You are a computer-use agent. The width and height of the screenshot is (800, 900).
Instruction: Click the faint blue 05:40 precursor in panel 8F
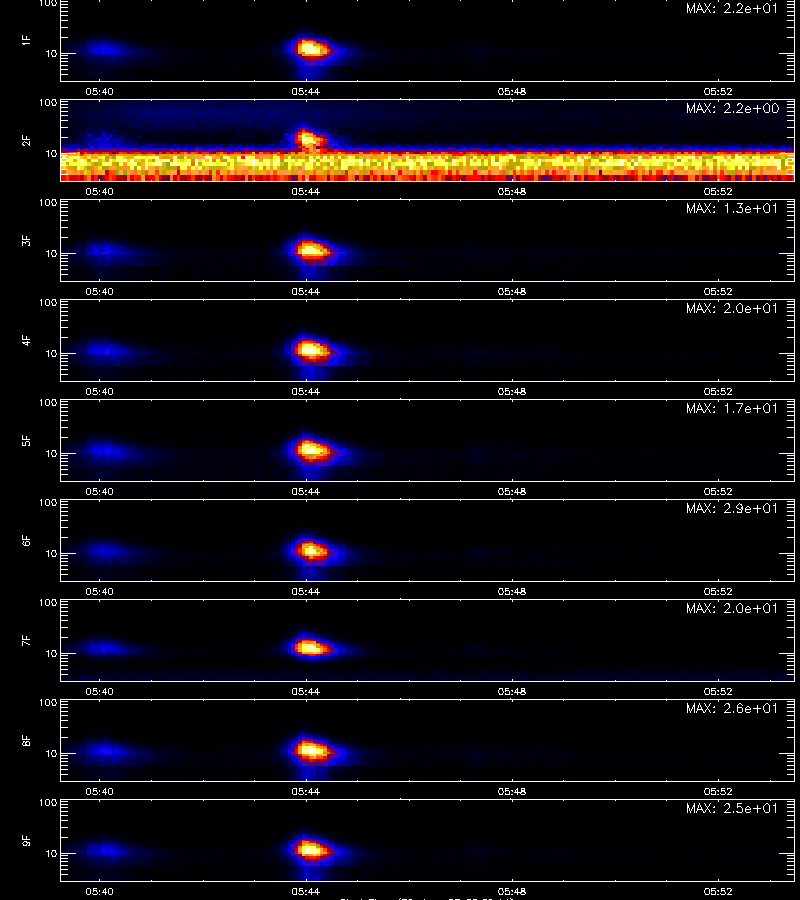tap(104, 750)
